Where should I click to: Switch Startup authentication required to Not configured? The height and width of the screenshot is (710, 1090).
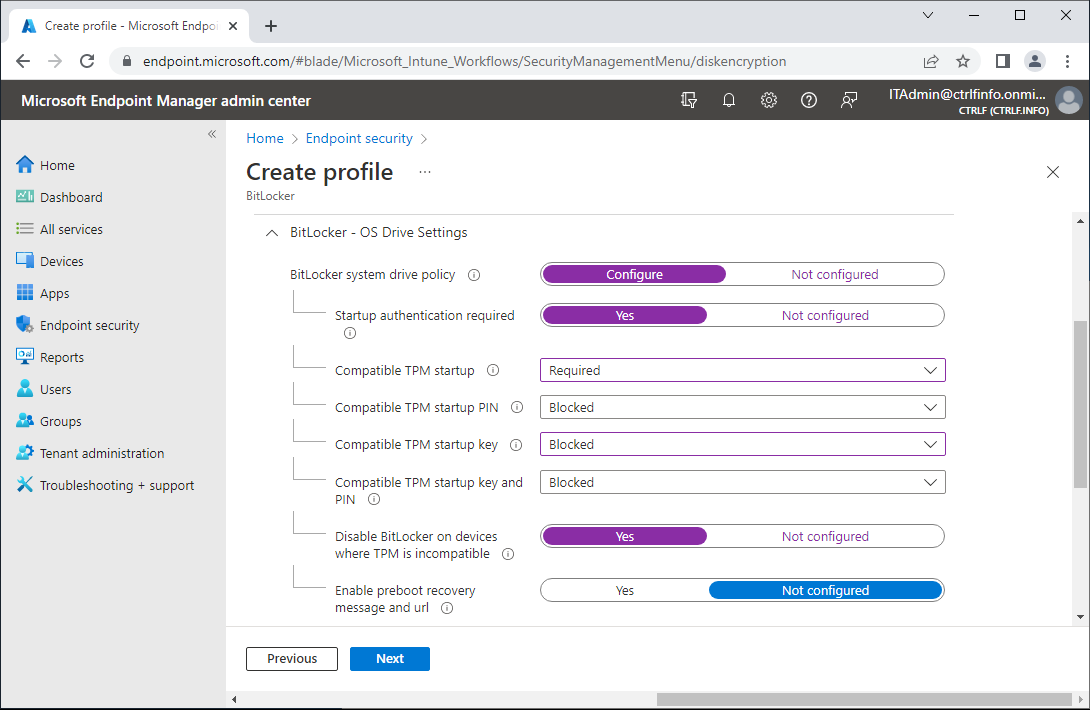coord(825,315)
